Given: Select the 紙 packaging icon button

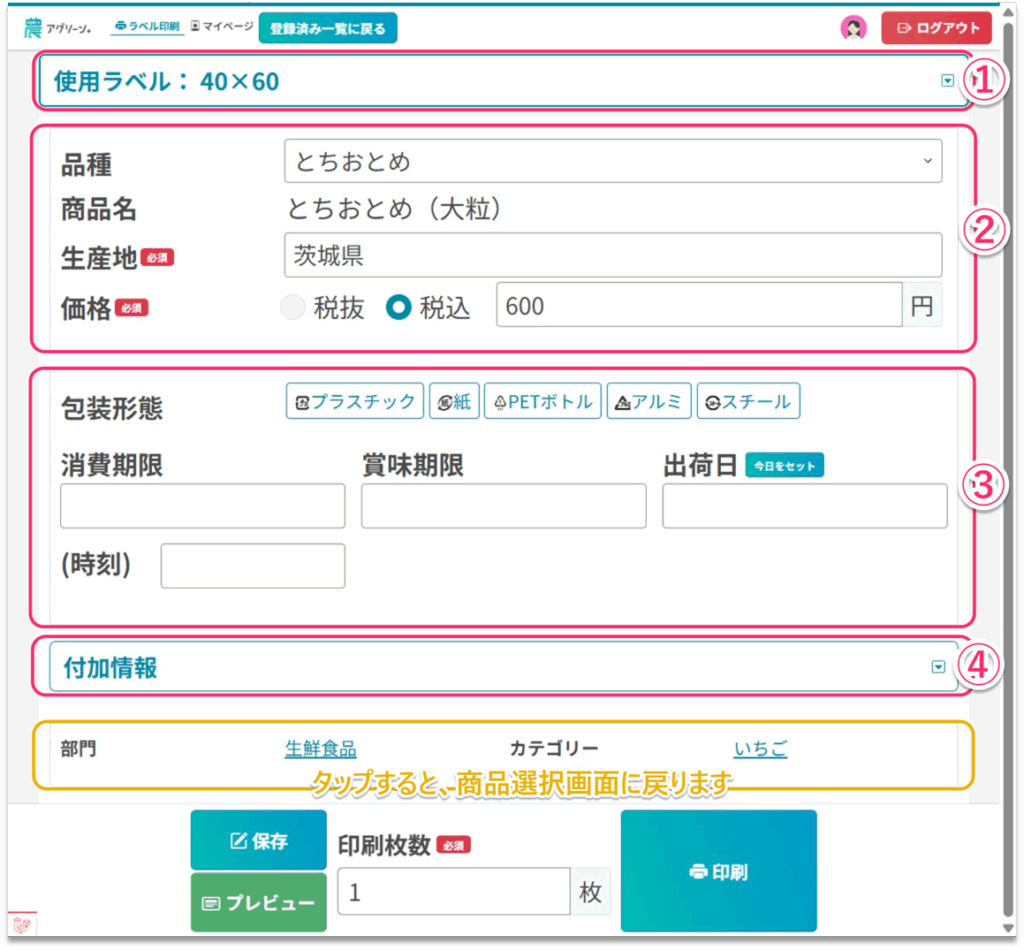Looking at the screenshot, I should tap(454, 402).
